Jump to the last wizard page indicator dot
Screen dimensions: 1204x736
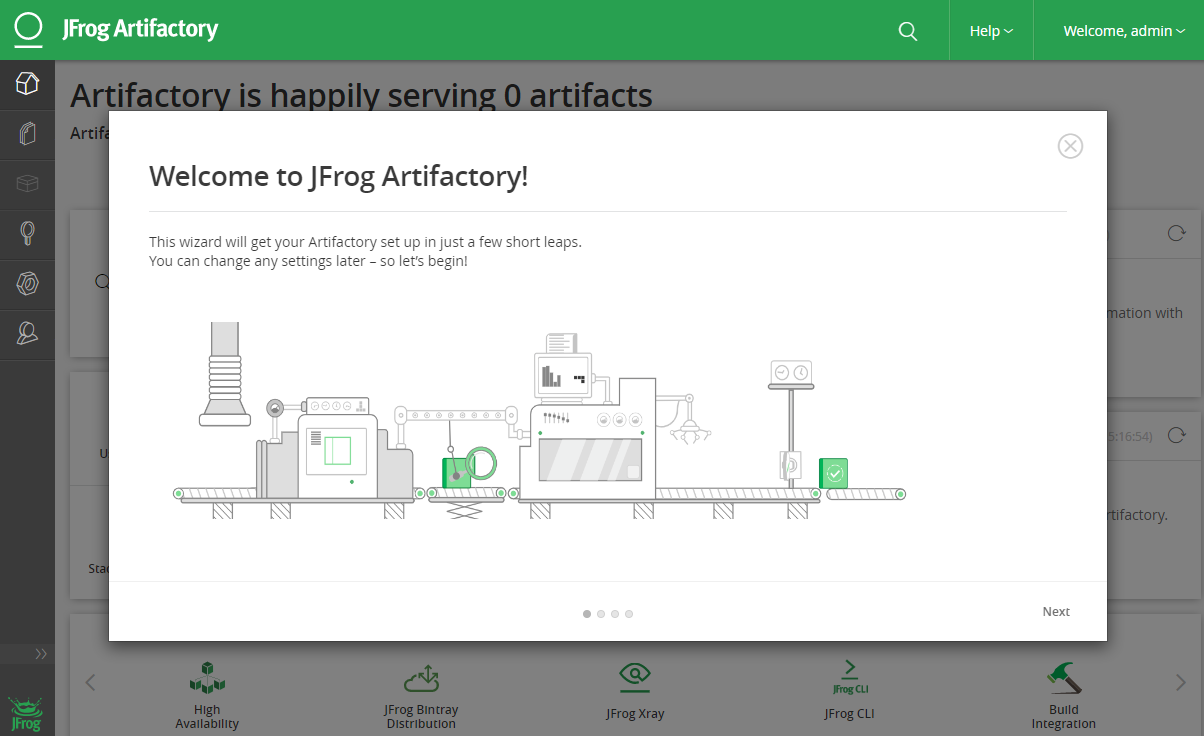(x=629, y=614)
